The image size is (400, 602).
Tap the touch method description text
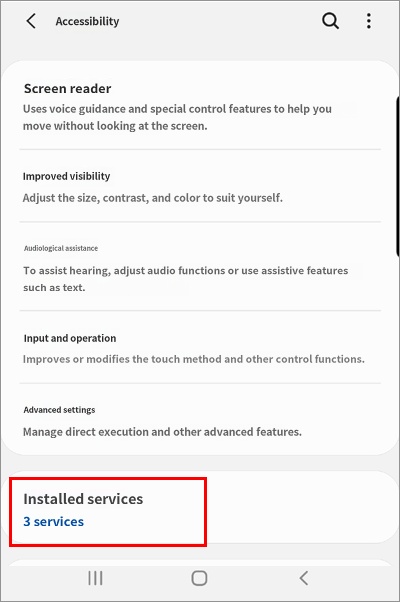tap(193, 359)
